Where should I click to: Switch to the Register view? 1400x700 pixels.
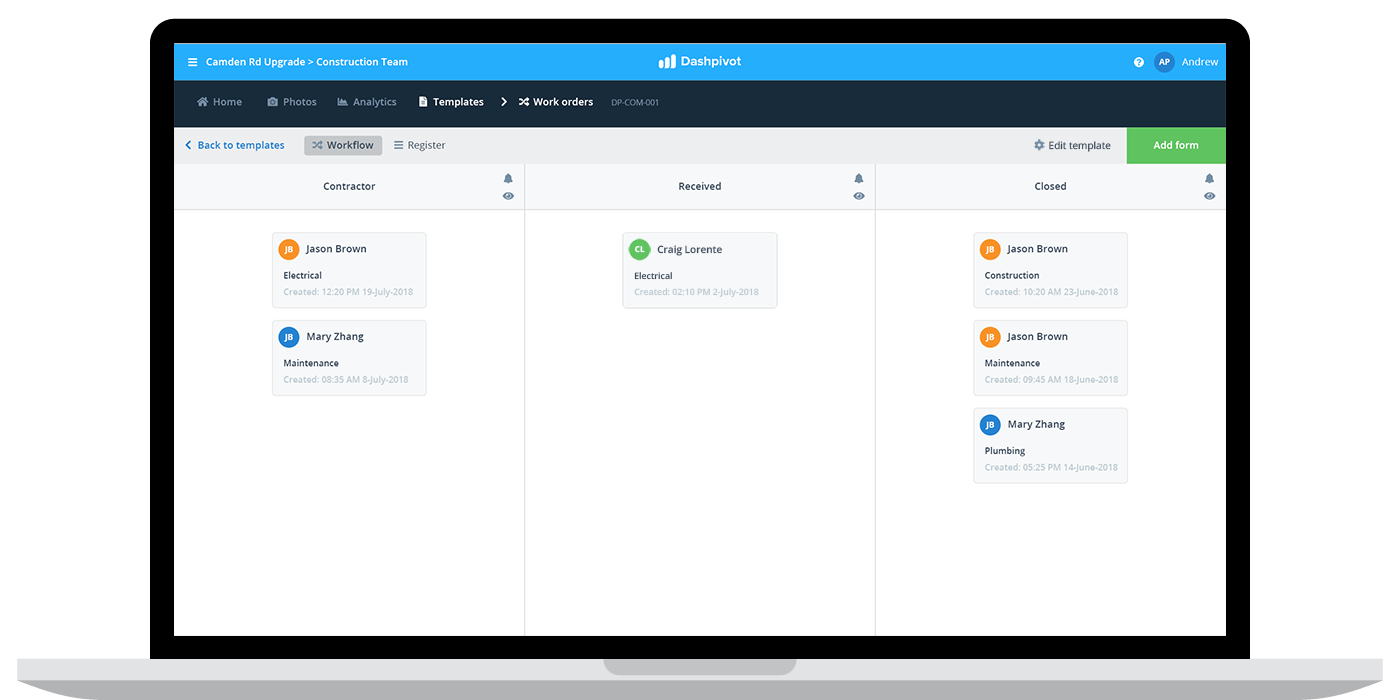point(419,145)
